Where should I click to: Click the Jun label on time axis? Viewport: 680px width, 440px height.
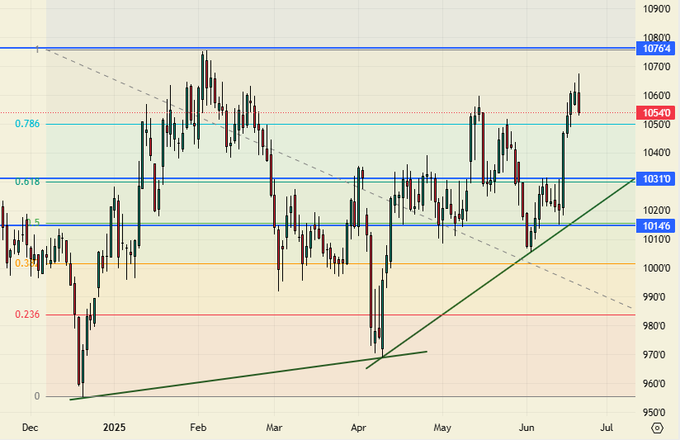click(x=526, y=426)
